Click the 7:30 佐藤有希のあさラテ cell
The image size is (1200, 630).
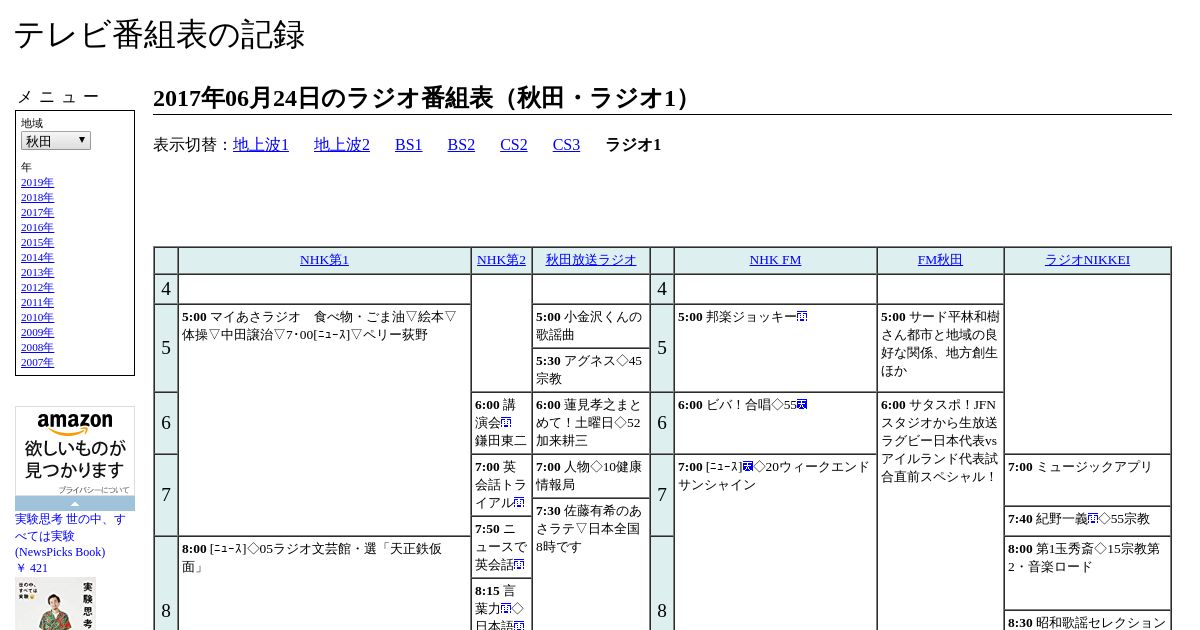[x=591, y=565]
